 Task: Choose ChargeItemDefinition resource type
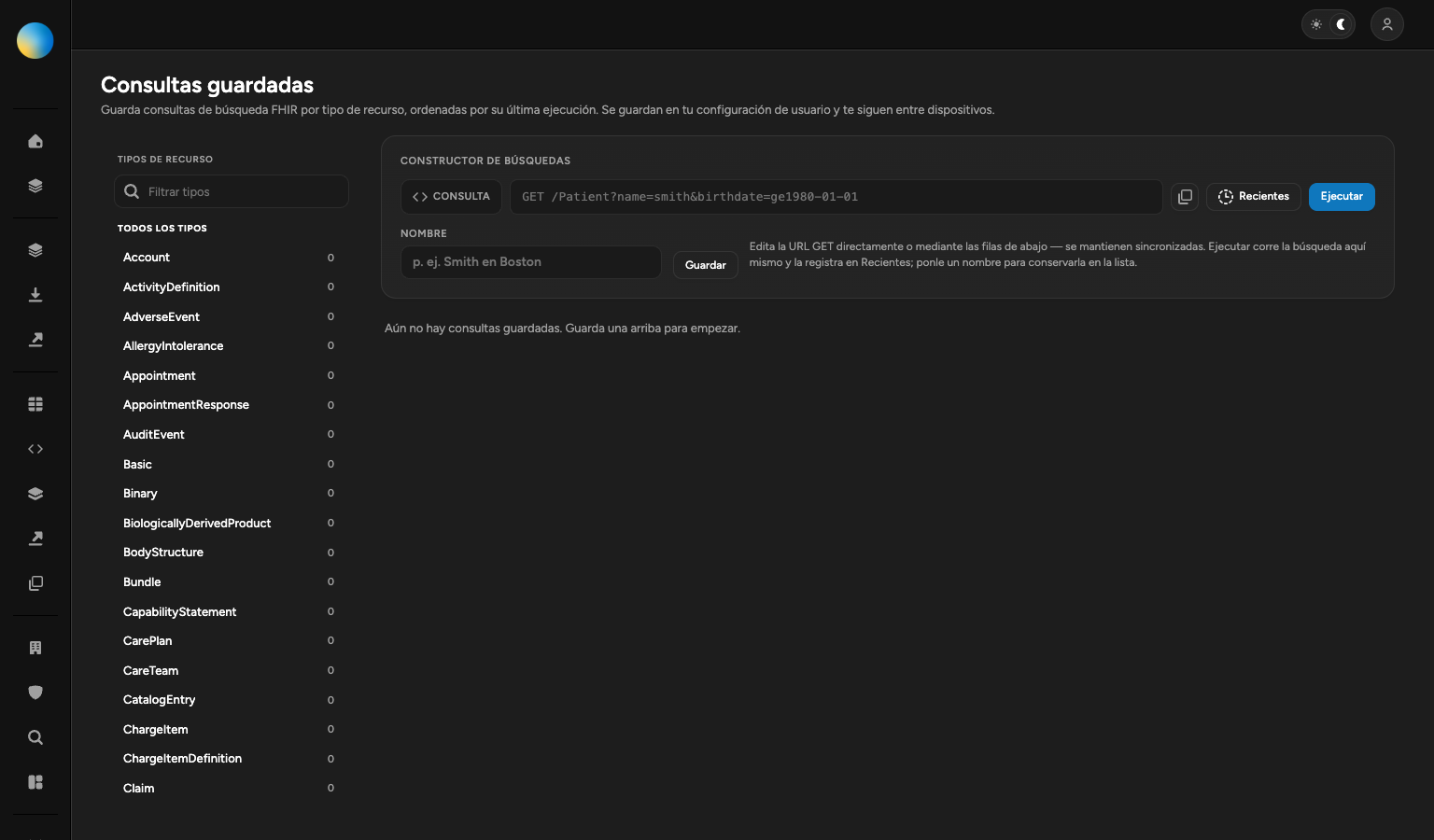tap(229, 759)
